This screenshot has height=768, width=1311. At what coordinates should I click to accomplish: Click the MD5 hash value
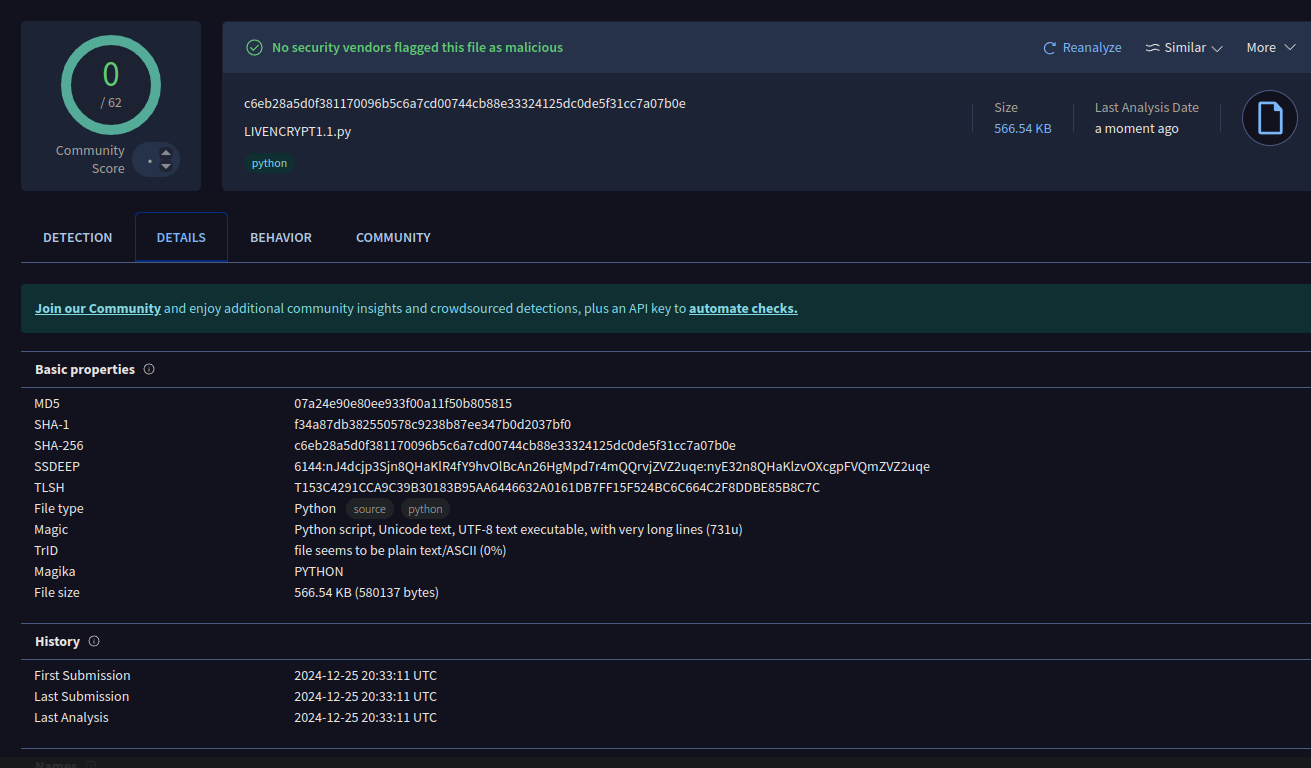403,403
